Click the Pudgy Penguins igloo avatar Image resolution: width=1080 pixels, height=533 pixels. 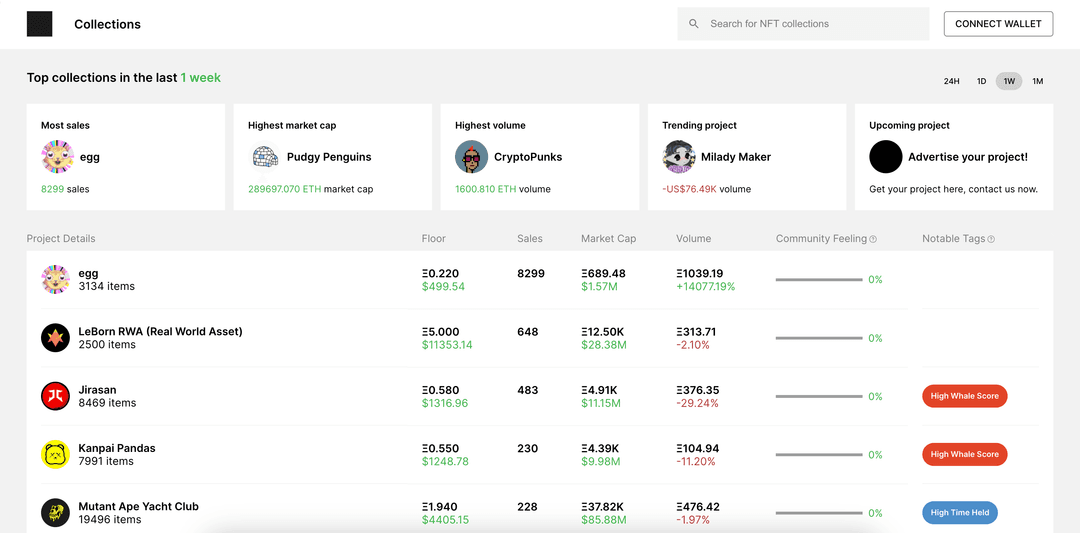[x=264, y=157]
